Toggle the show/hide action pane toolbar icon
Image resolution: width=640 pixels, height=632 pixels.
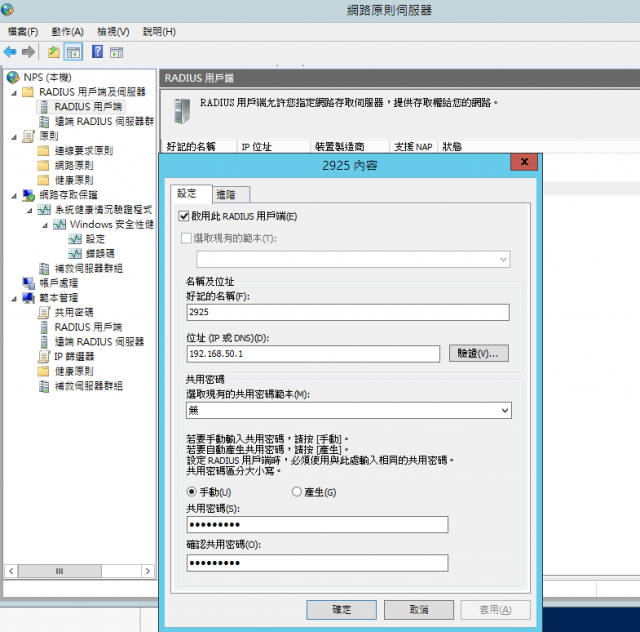tap(117, 52)
